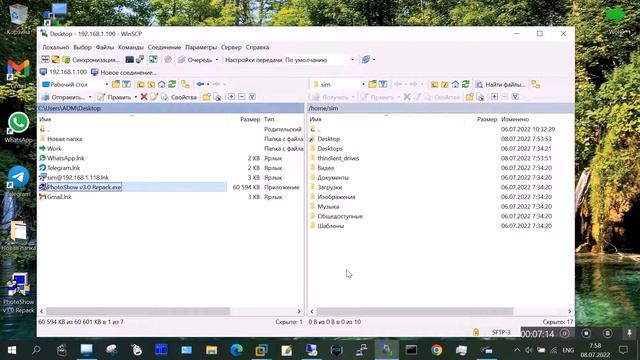
Task: Click the local new folder icon after Свойства
Action: (x=207, y=97)
